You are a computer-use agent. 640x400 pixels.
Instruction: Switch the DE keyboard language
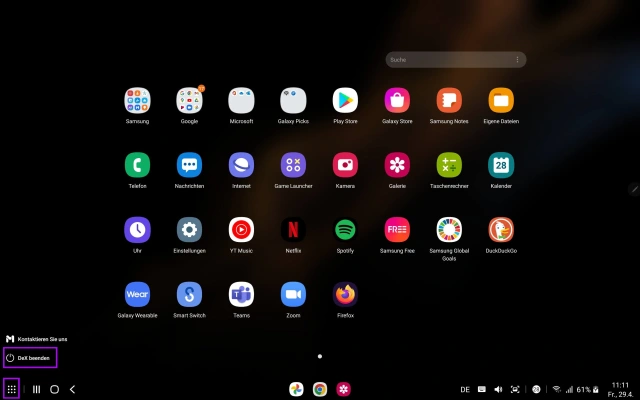click(465, 389)
